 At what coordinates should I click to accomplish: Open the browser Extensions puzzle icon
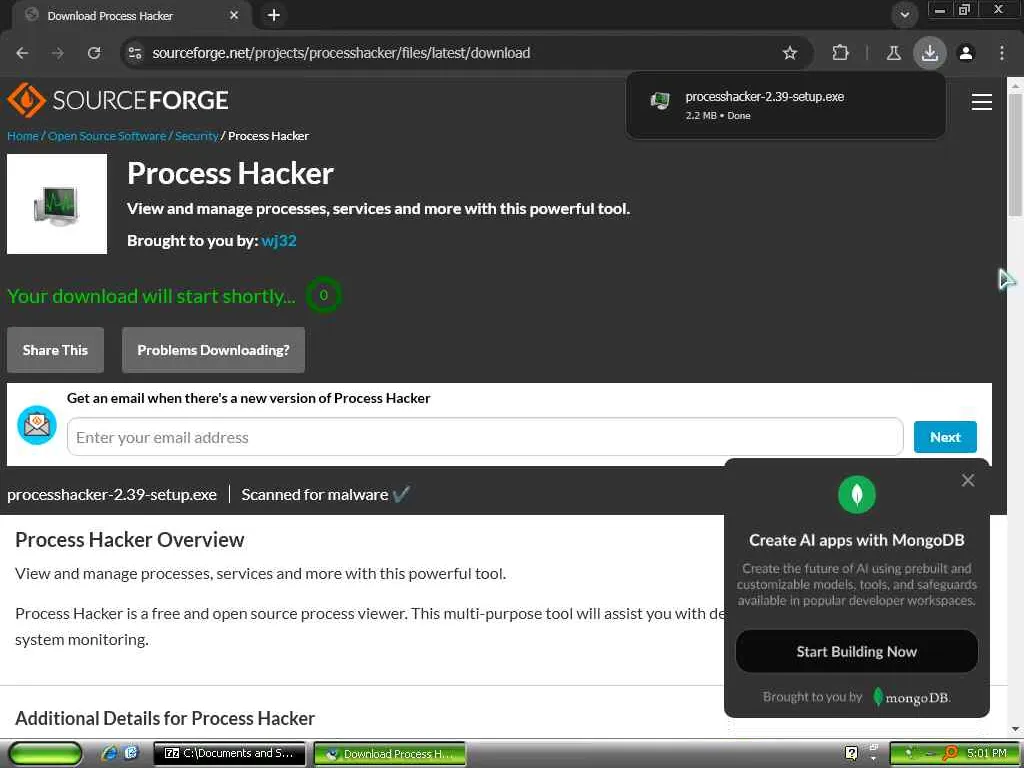coord(840,53)
